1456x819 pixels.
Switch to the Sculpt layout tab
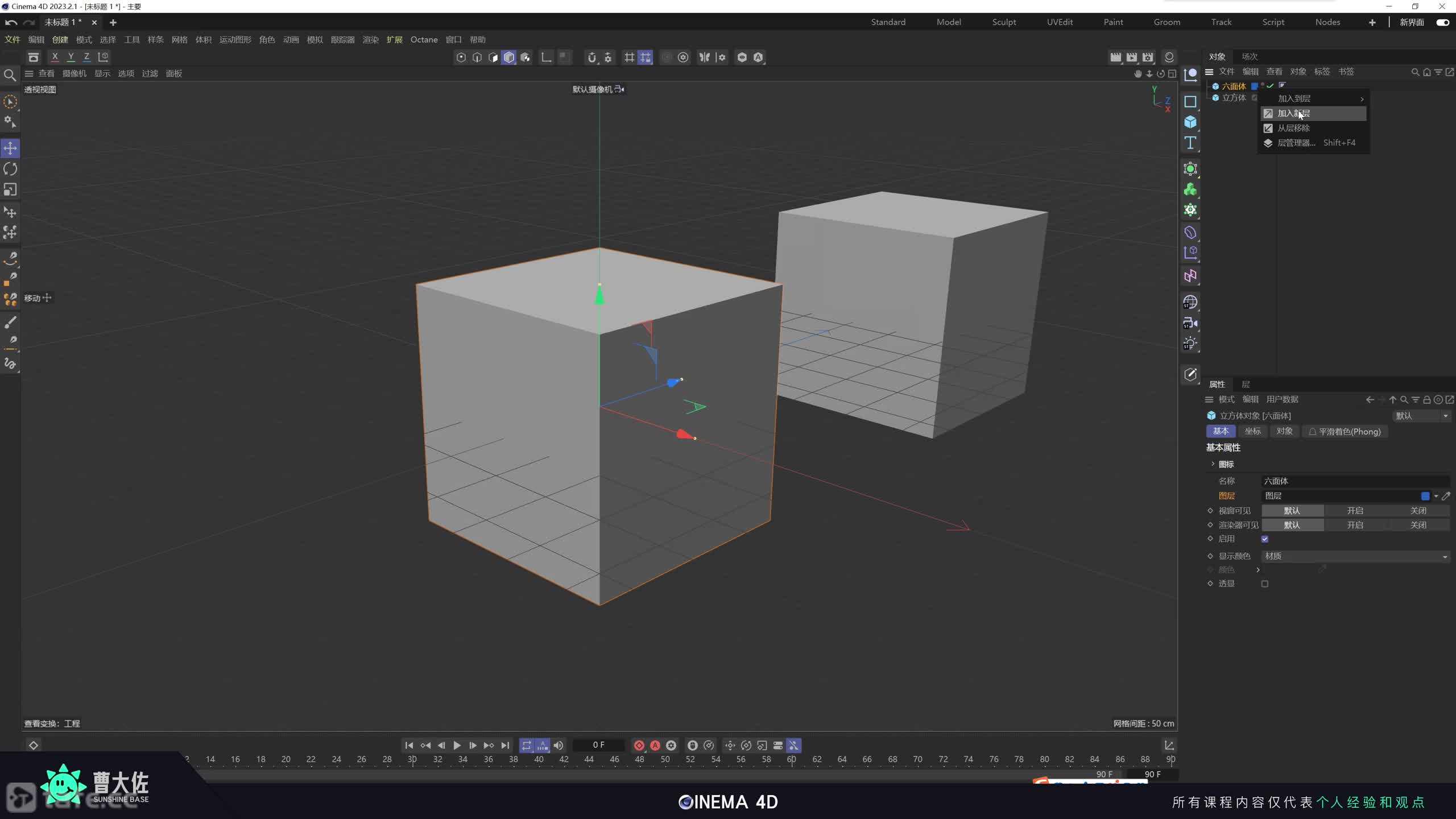click(1004, 22)
